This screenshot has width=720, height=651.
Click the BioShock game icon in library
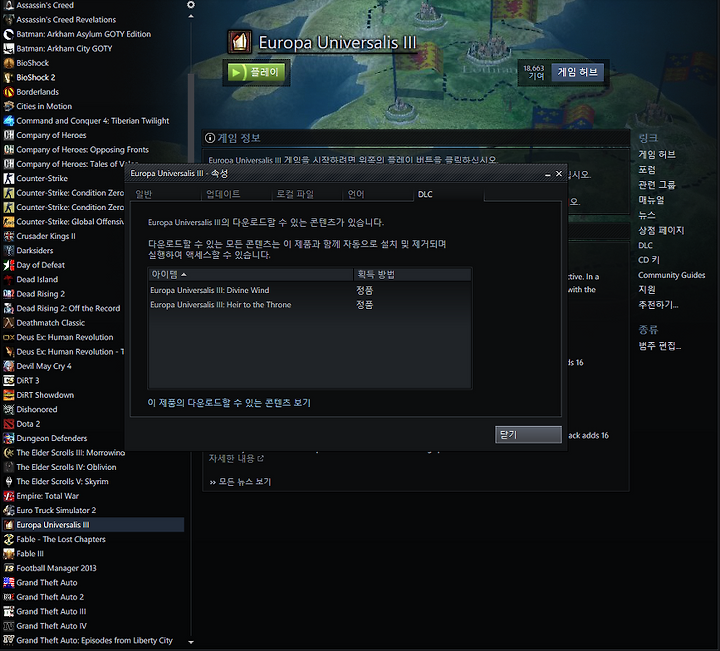tap(8, 63)
